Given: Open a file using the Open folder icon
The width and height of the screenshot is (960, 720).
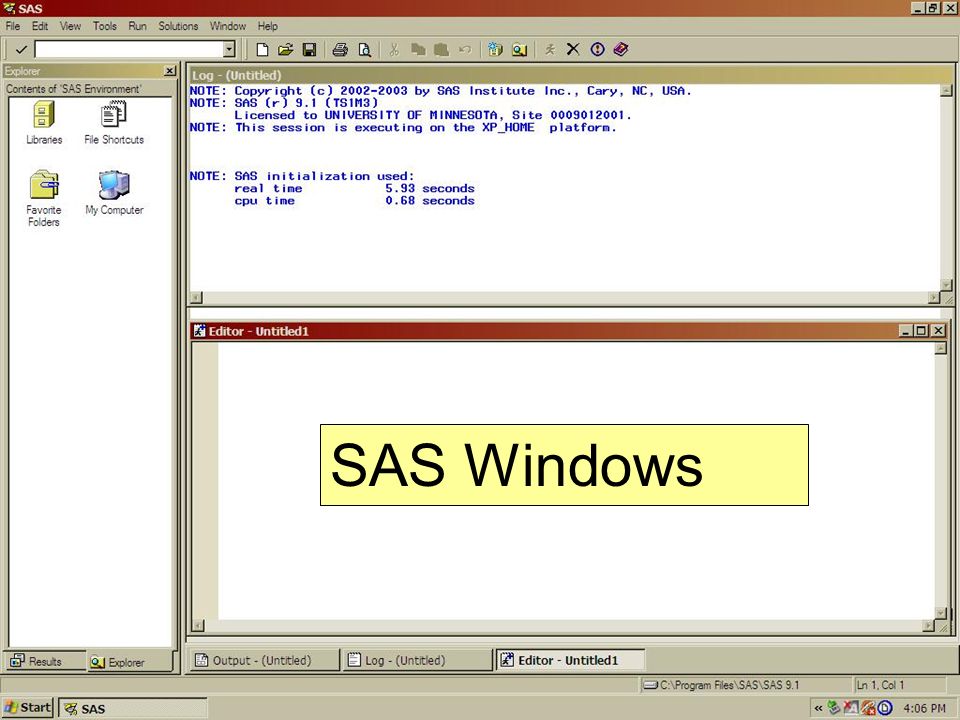Looking at the screenshot, I should tap(285, 50).
